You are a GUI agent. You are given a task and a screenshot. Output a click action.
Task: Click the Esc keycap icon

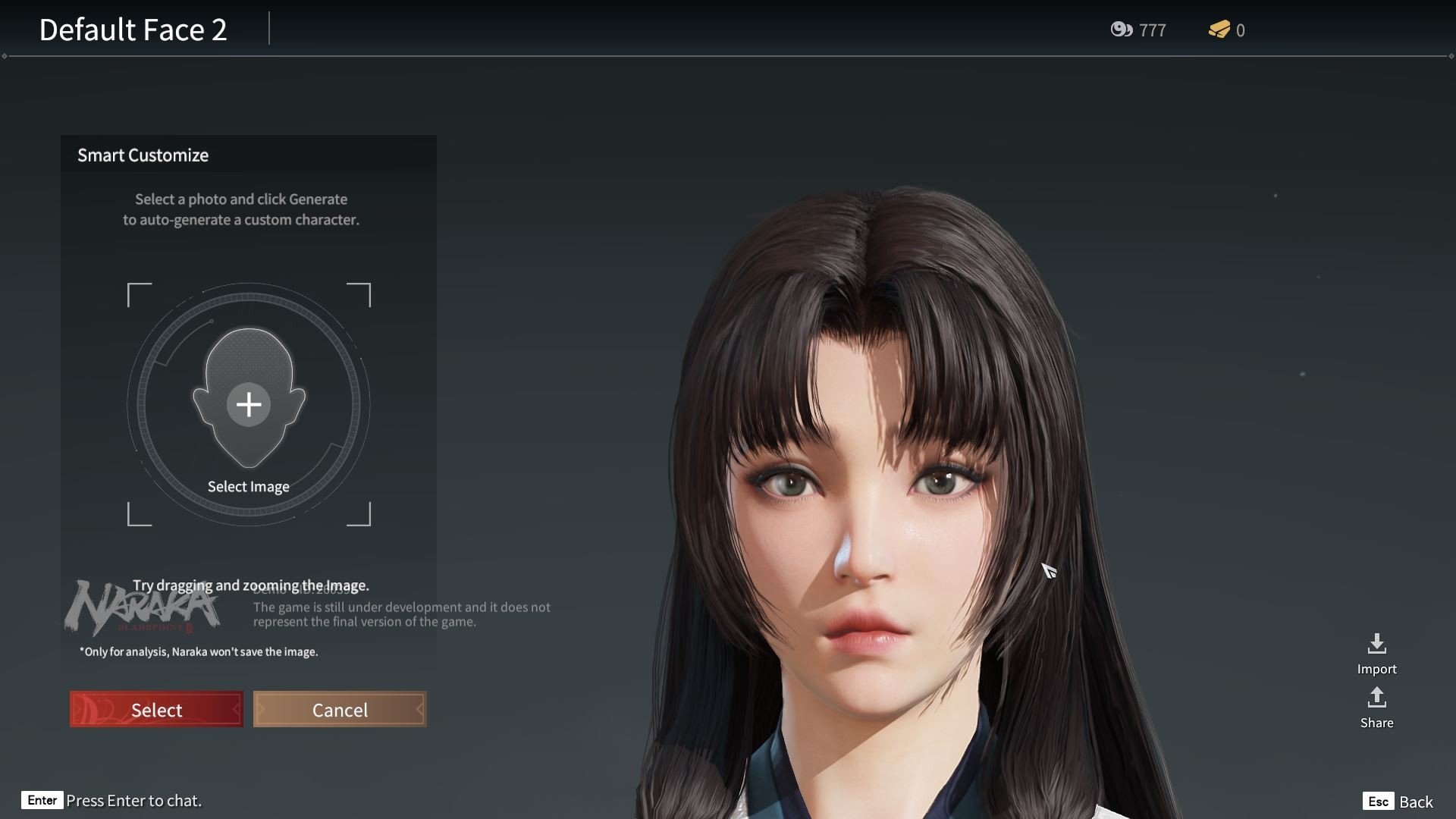click(1378, 802)
